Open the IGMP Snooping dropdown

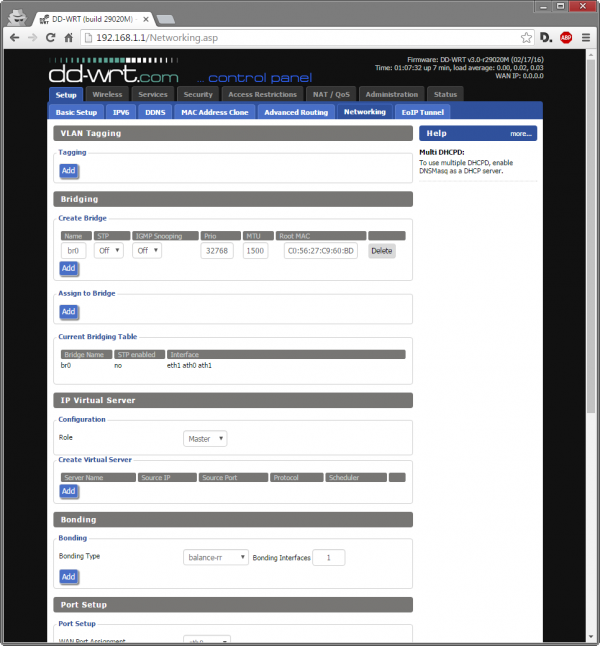point(147,251)
